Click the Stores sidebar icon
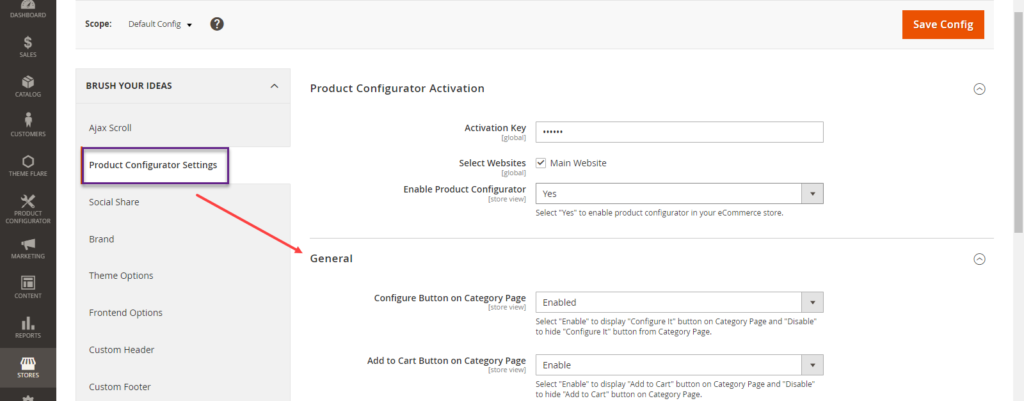Image resolution: width=1024 pixels, height=401 pixels. click(x=28, y=367)
